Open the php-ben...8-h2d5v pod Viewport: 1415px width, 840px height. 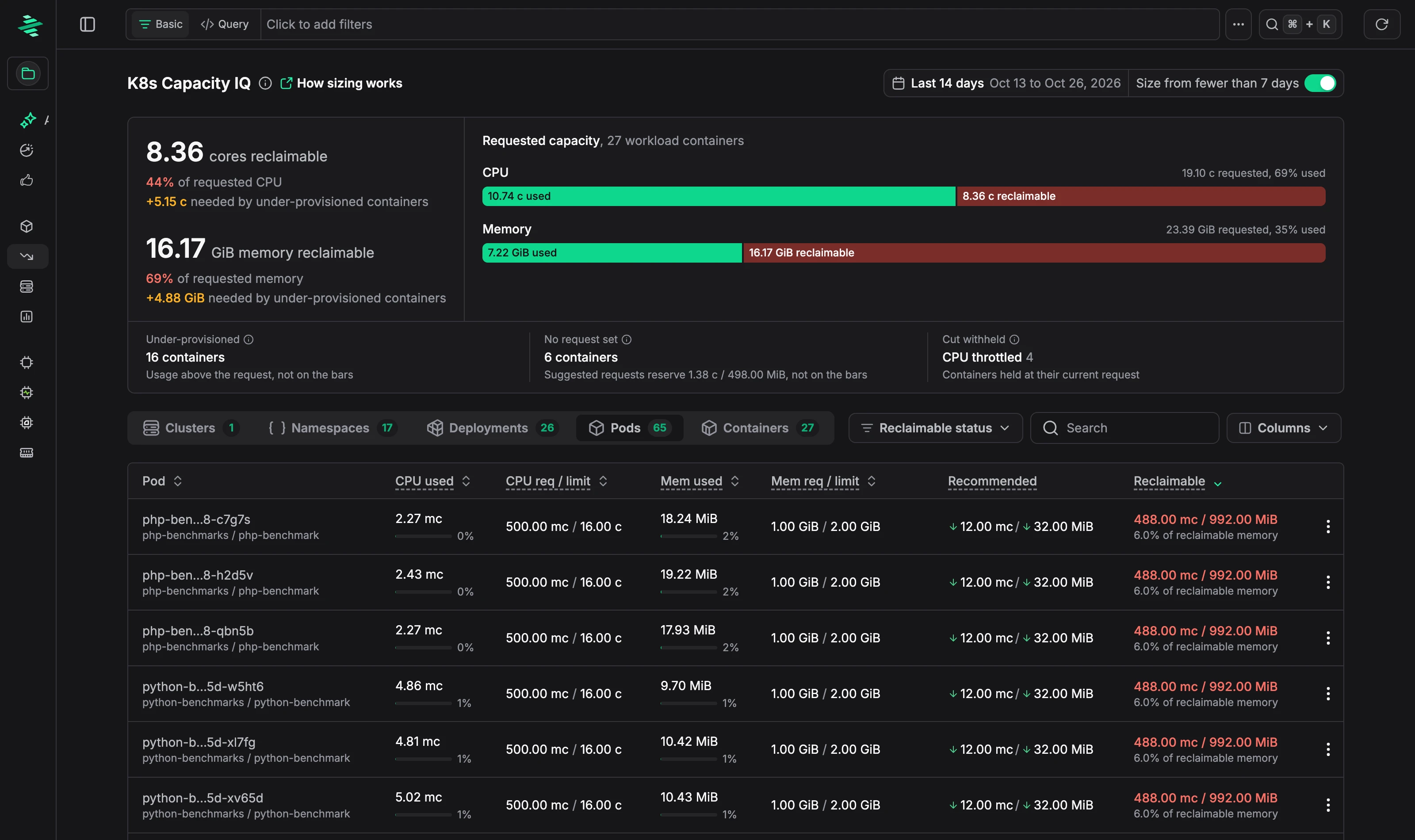click(198, 575)
